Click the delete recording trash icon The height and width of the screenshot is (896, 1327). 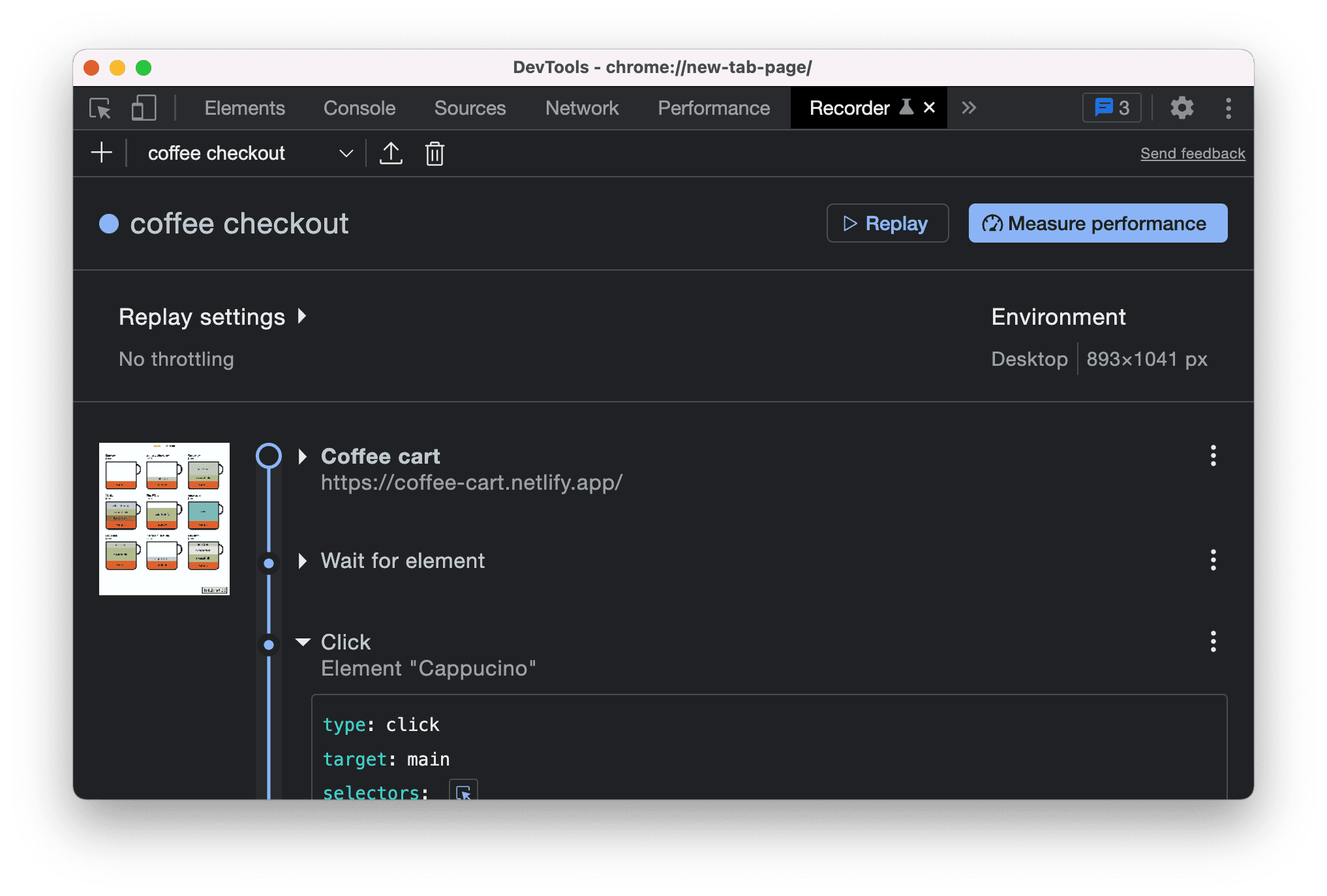point(435,153)
